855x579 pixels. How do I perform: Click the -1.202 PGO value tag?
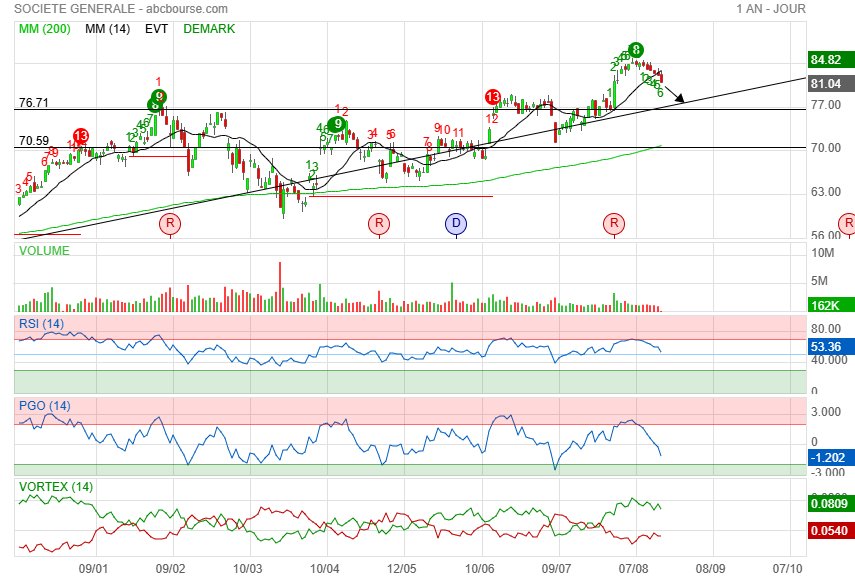(x=830, y=457)
